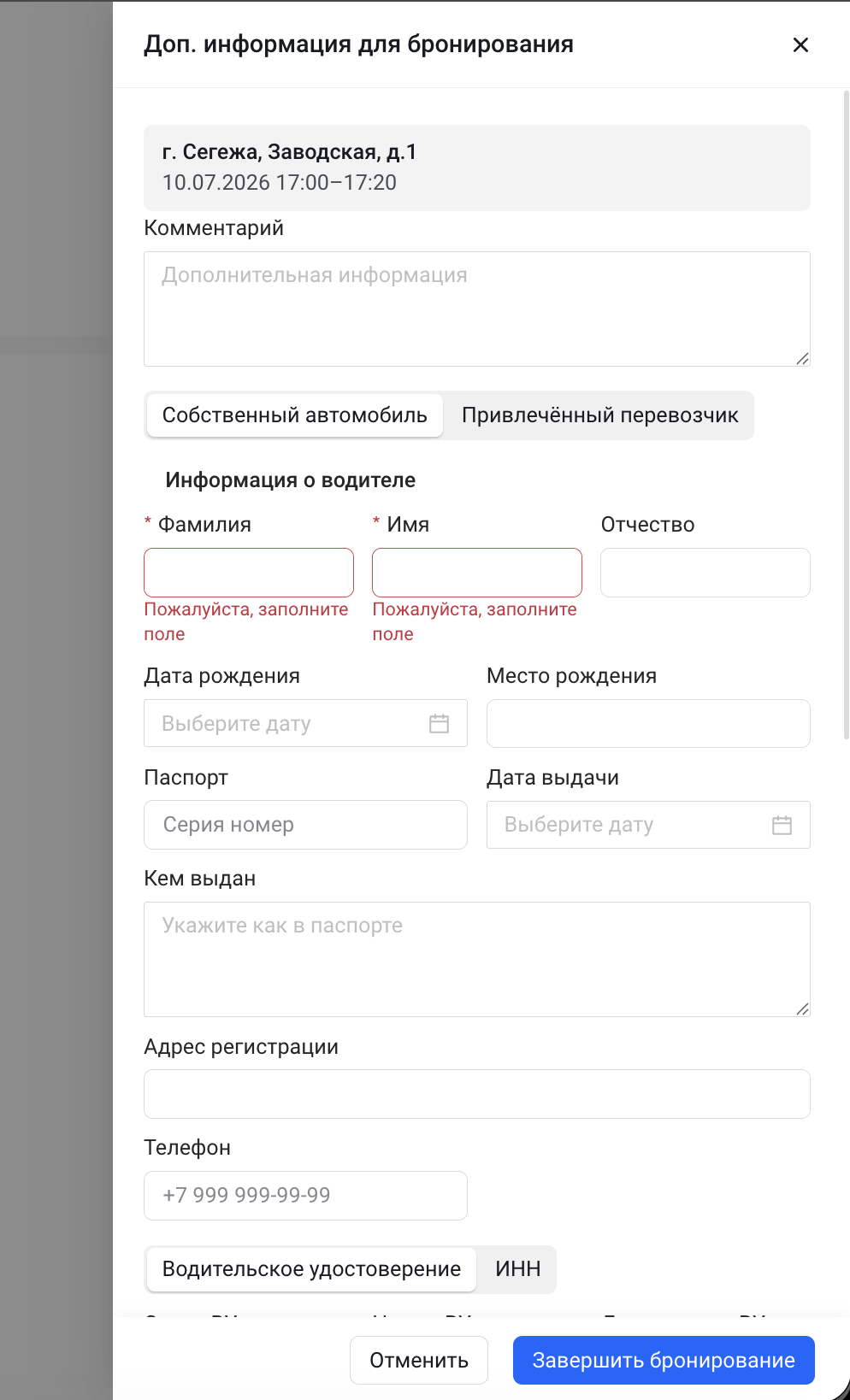Close the booking info dialog with X
Image resolution: width=850 pixels, height=1400 pixels.
point(800,44)
